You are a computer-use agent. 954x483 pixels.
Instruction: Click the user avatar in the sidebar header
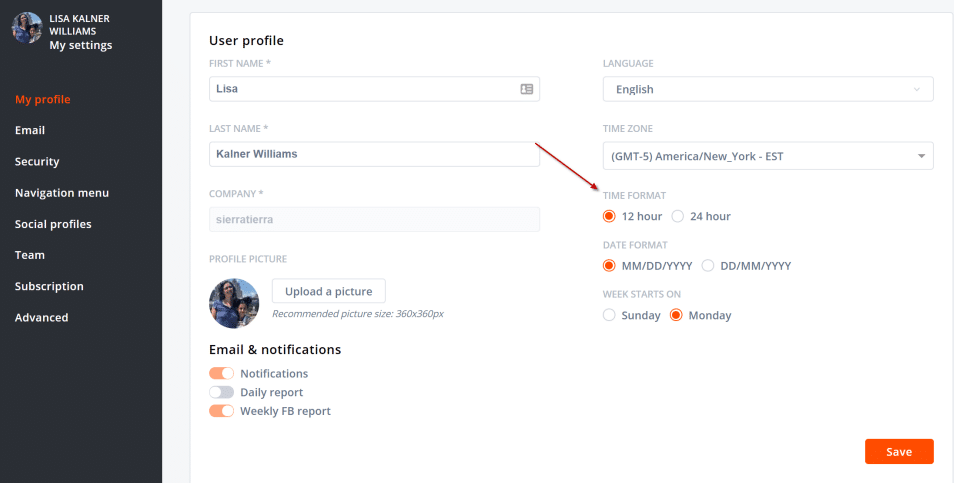click(27, 28)
